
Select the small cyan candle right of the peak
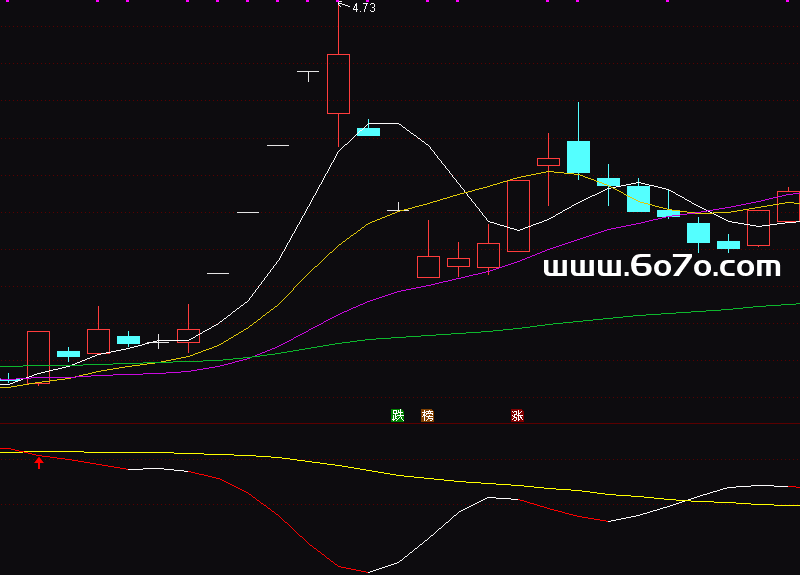click(x=368, y=131)
